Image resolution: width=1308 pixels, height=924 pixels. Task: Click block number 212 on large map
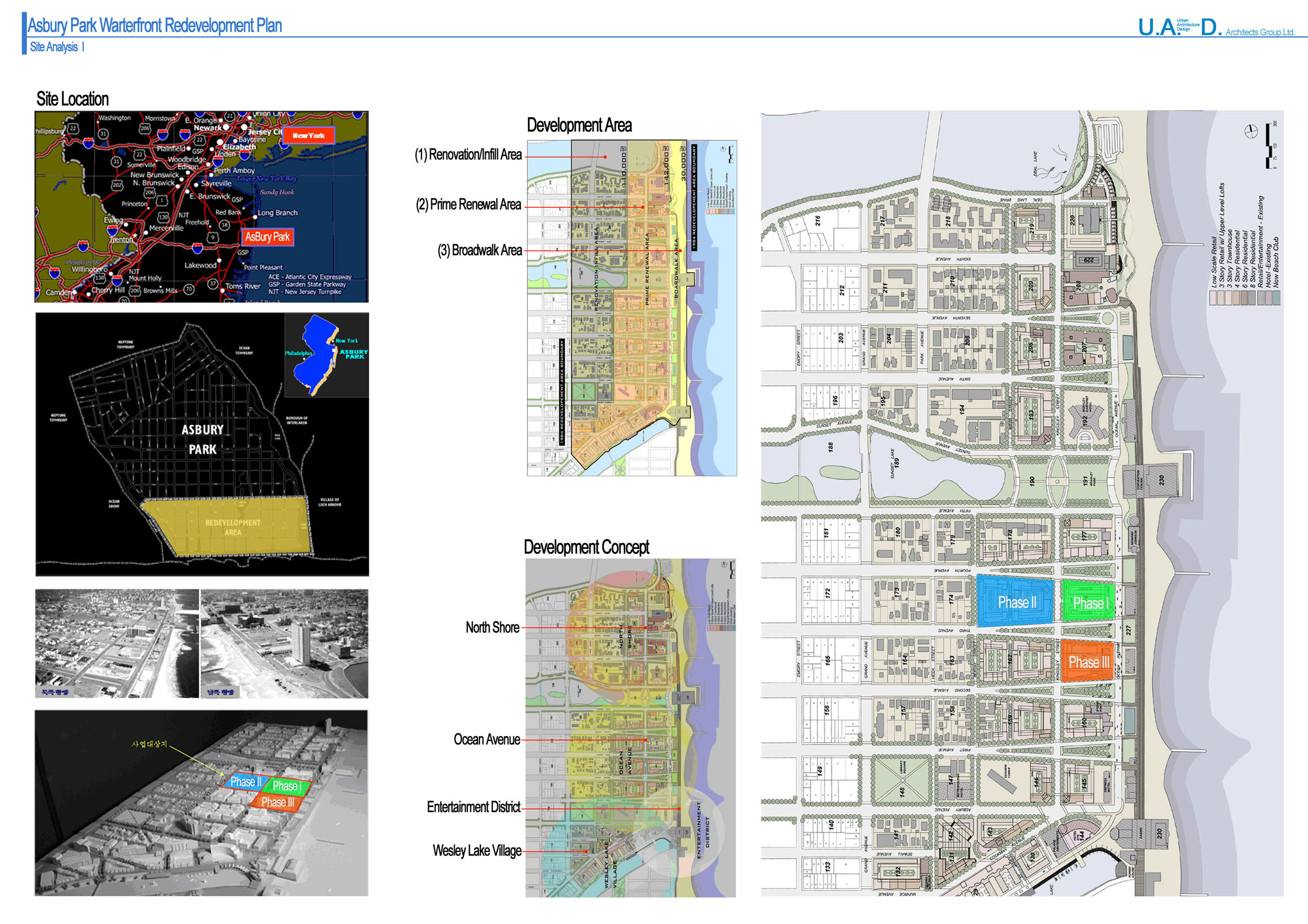pyautogui.click(x=842, y=290)
